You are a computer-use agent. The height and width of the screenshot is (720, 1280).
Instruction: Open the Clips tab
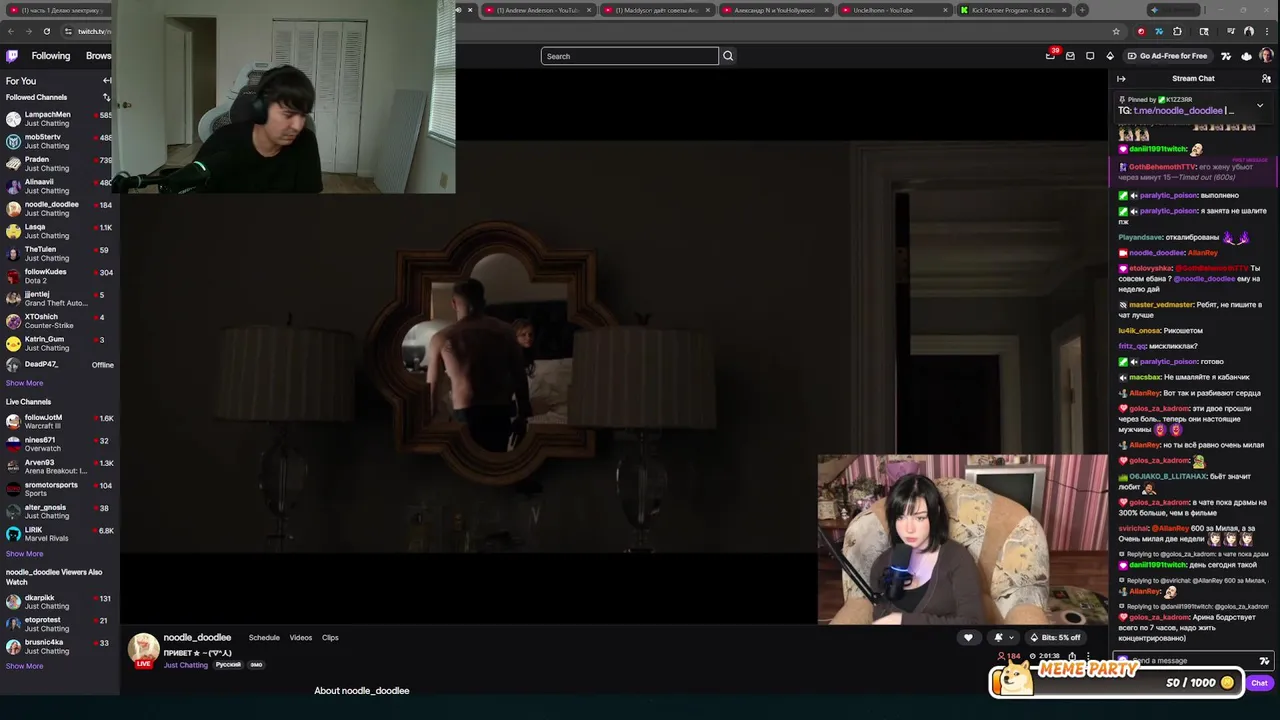[x=330, y=638]
